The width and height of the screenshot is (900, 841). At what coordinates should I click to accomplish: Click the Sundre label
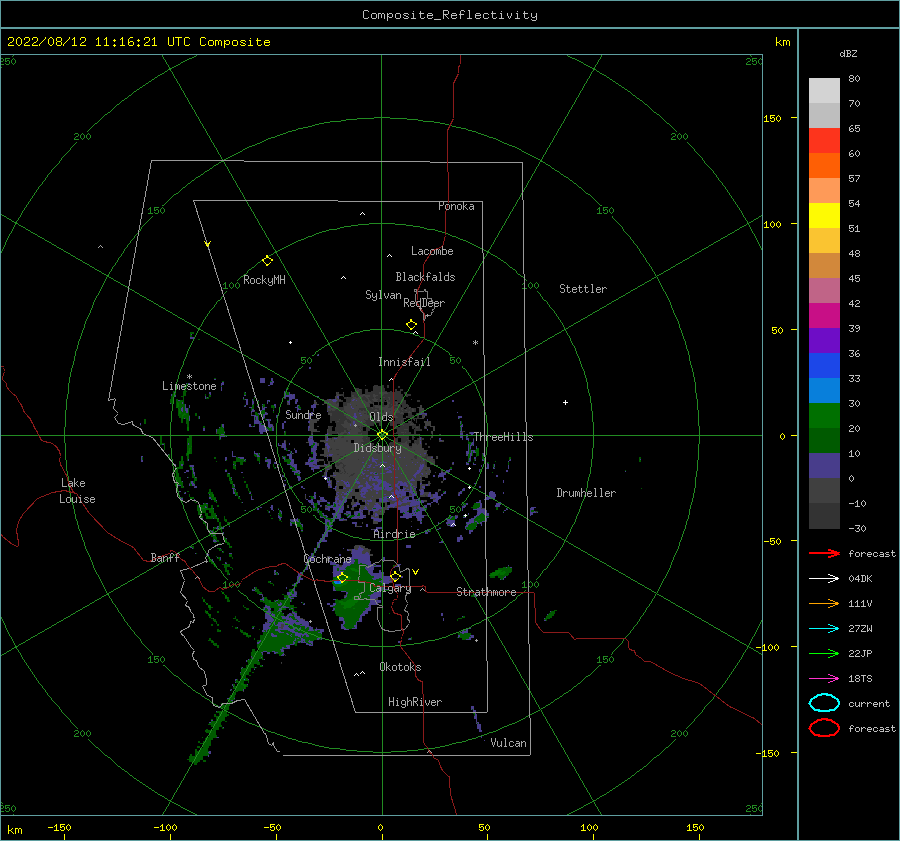click(x=303, y=414)
